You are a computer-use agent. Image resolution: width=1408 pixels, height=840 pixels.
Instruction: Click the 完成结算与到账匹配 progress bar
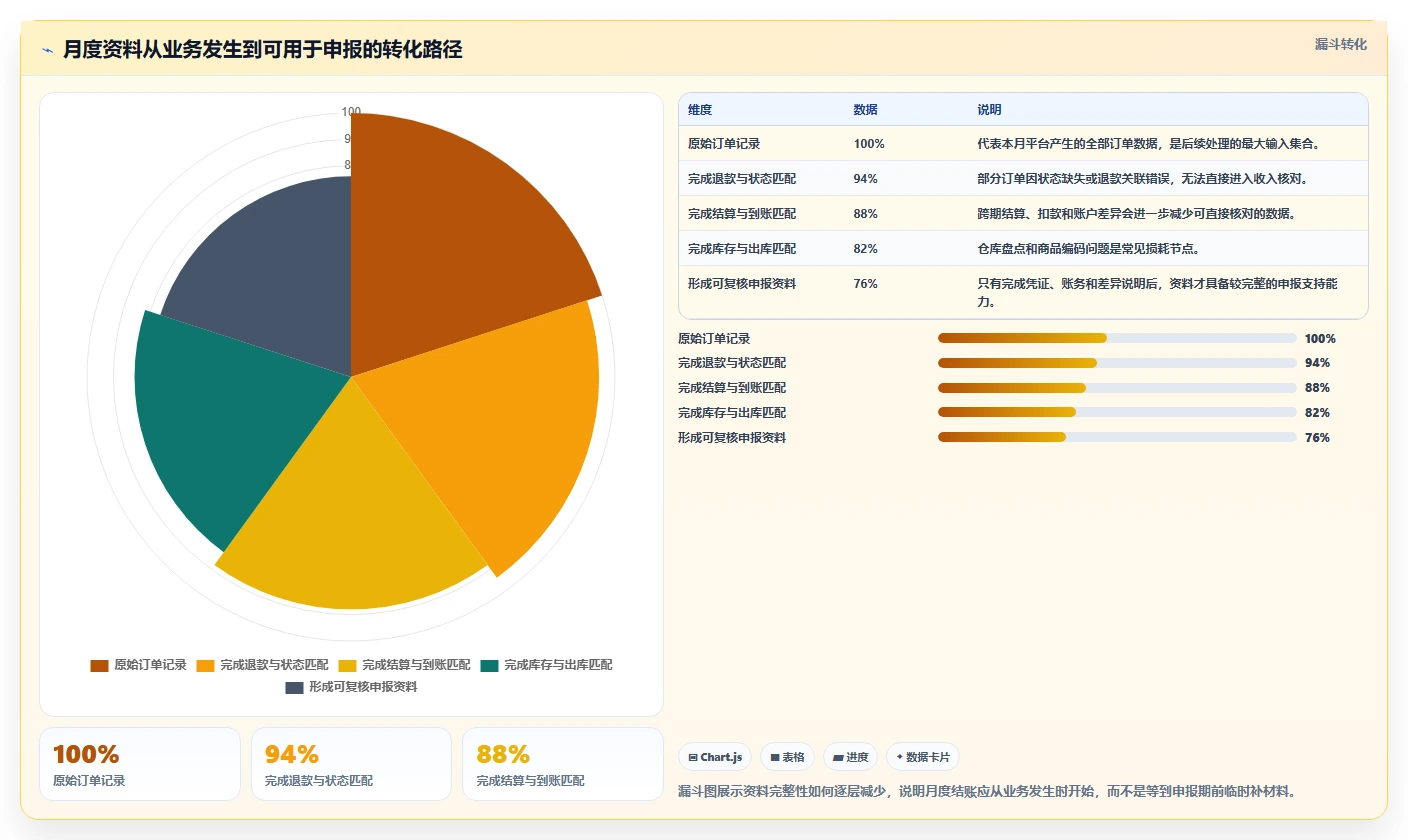click(x=1117, y=388)
